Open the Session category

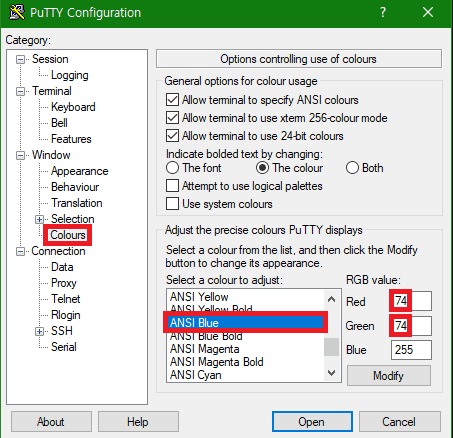tap(50, 59)
